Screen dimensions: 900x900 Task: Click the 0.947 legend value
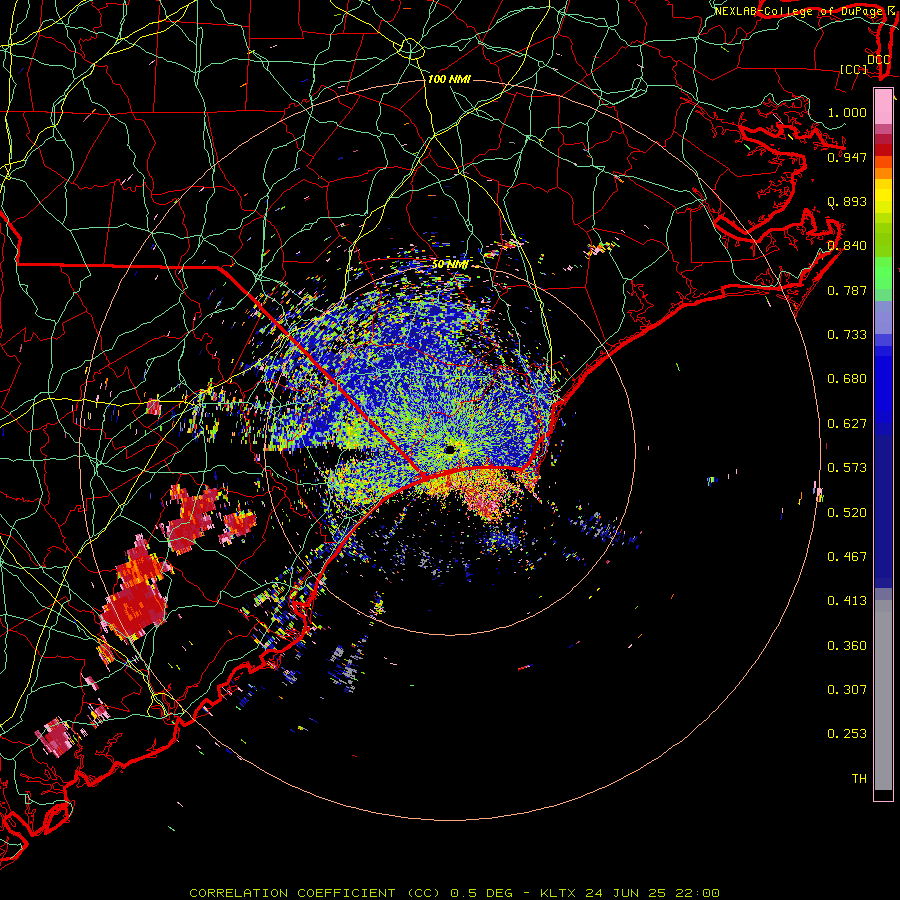[x=847, y=157]
